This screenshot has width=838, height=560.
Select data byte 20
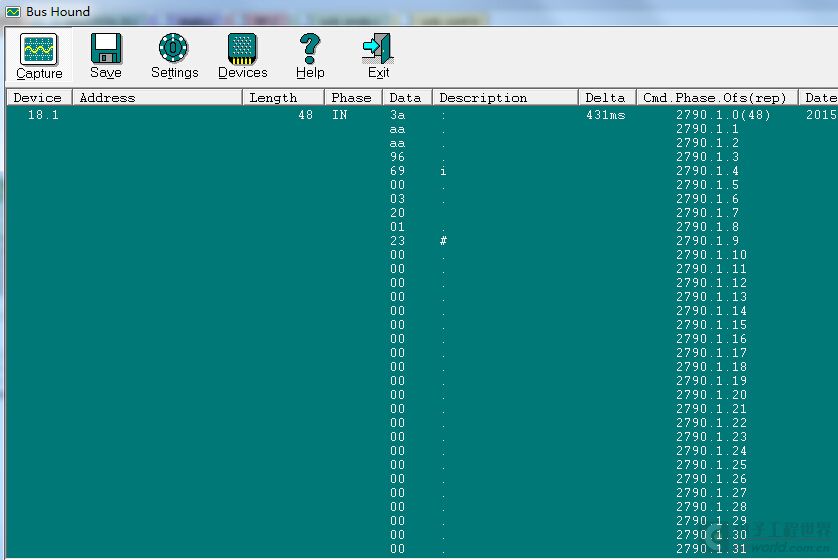(398, 213)
